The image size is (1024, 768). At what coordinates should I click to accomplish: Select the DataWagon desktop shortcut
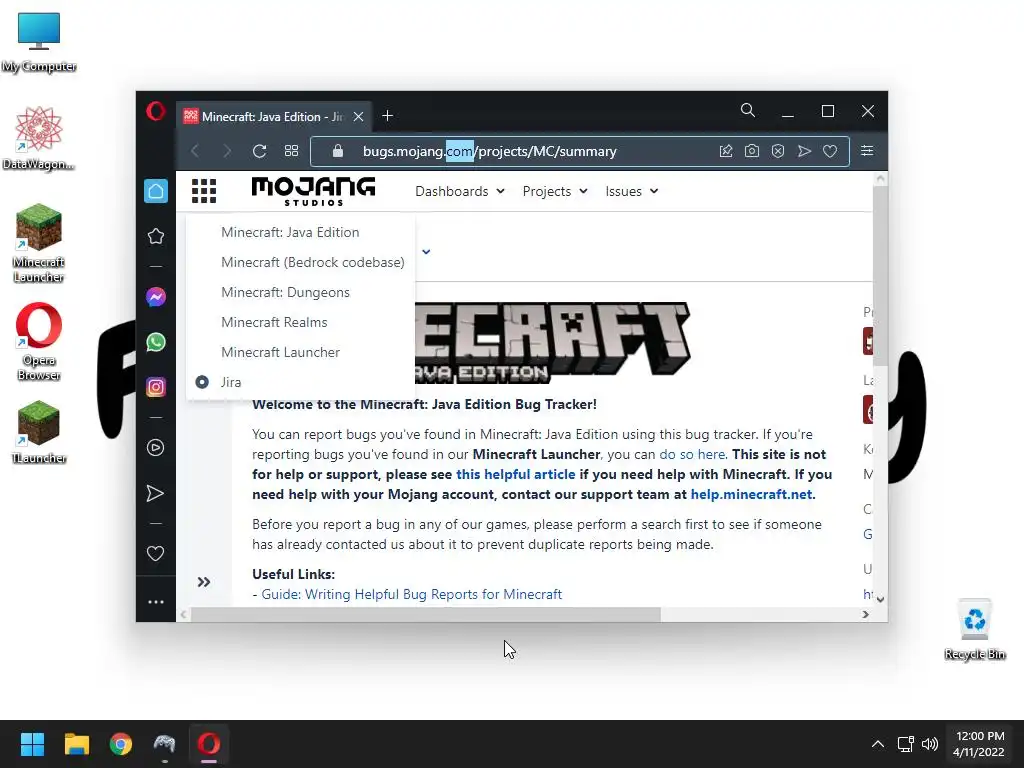(39, 138)
